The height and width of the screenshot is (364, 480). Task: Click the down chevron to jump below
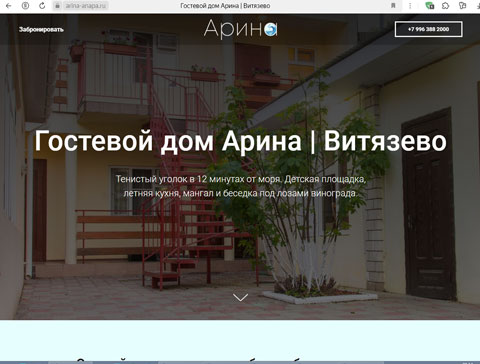click(x=240, y=297)
